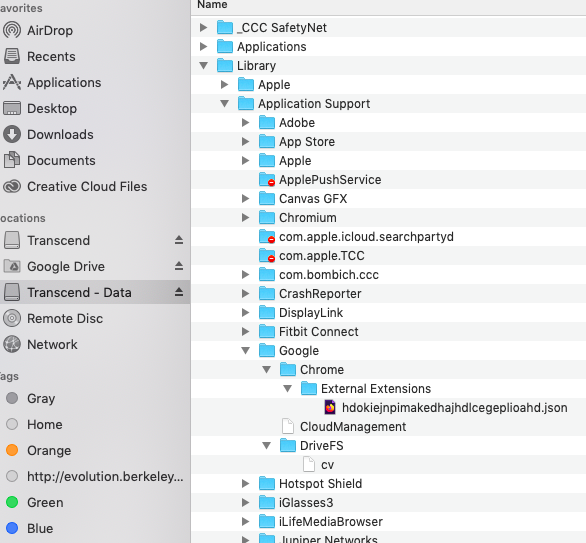Viewport: 586px width, 543px height.
Task: Expand the Canvas GFX folder
Action: coord(246,198)
